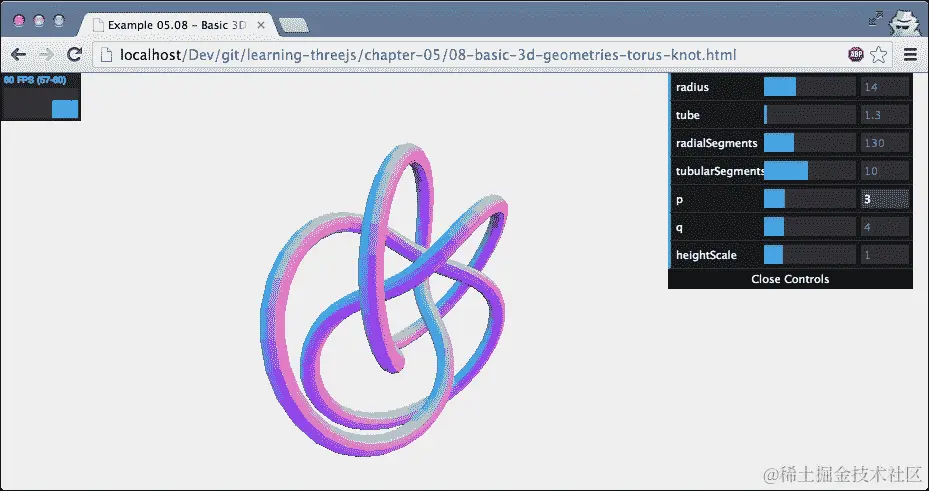Image resolution: width=929 pixels, height=491 pixels.
Task: Click the q value field showing 4
Action: coord(885,227)
